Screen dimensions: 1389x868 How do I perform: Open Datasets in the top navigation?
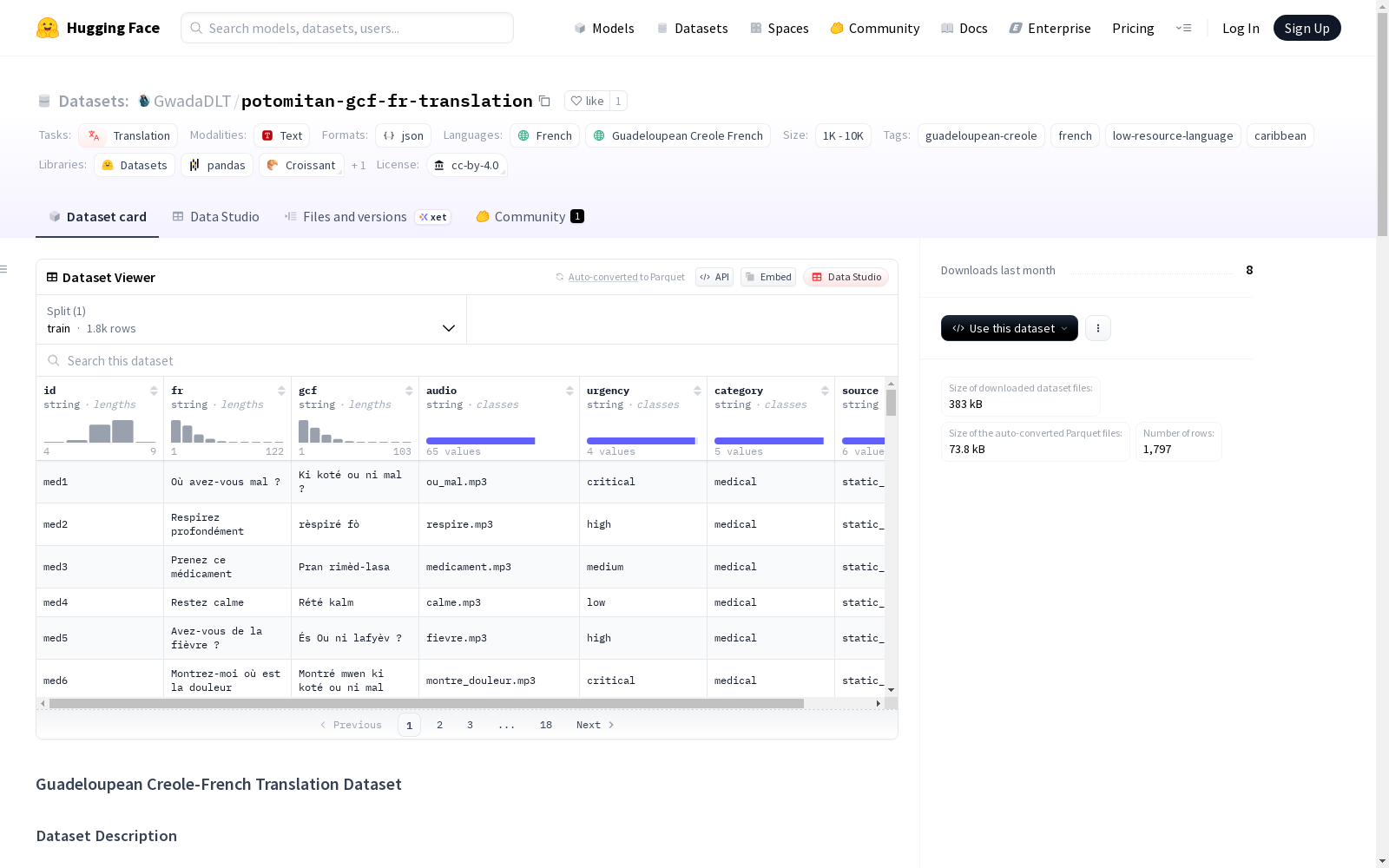click(x=693, y=28)
